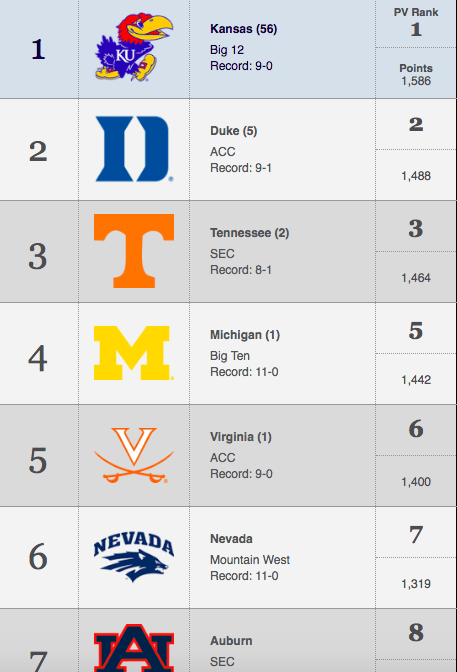
Task: Click the Tennessee (2) team name
Action: click(x=250, y=233)
